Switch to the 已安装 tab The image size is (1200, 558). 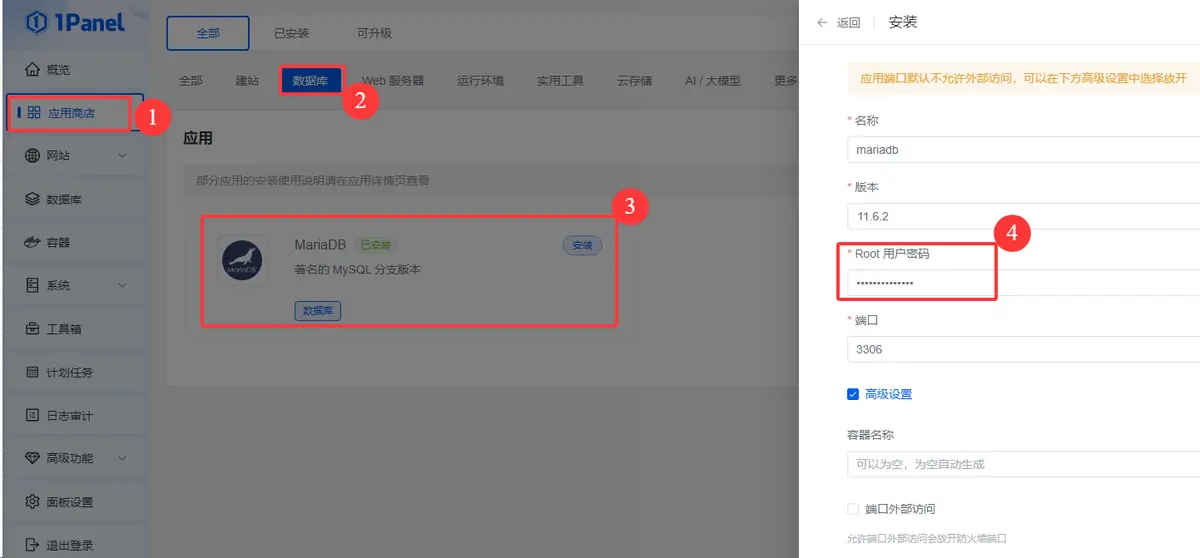292,33
